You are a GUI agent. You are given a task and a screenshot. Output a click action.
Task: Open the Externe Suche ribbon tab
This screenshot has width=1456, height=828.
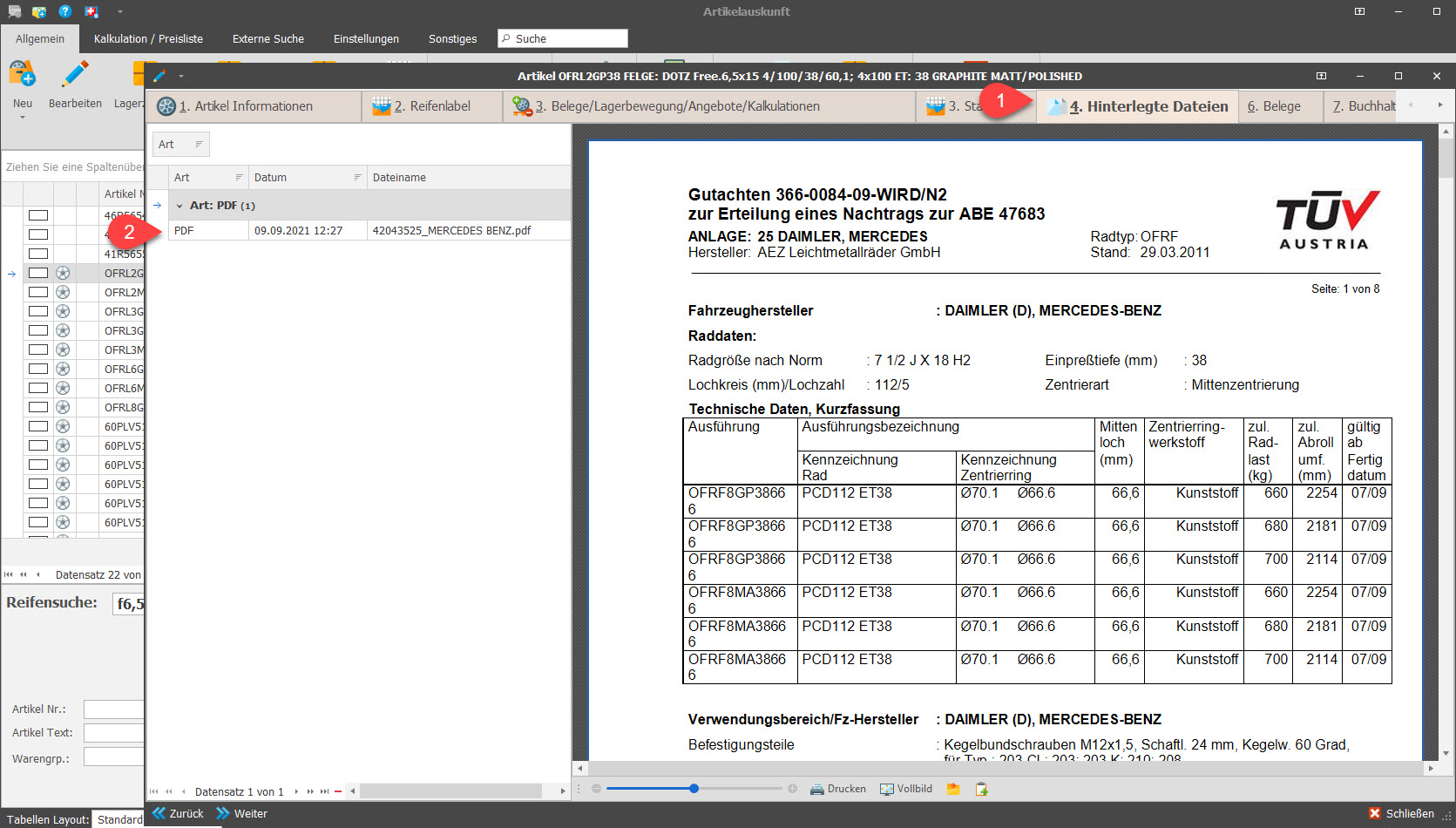point(268,38)
